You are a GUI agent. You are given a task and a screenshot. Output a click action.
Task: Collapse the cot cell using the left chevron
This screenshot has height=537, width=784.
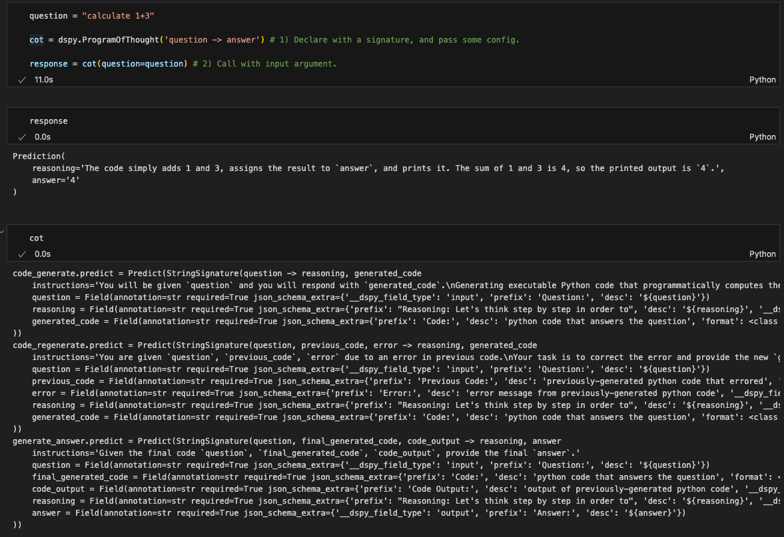pyautogui.click(x=3, y=231)
